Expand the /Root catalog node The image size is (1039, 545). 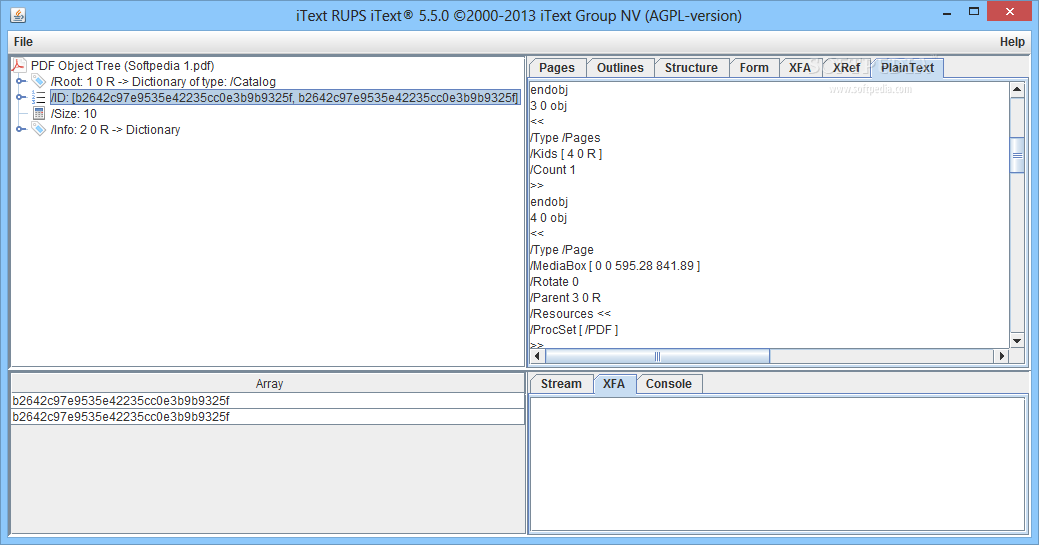(21, 82)
